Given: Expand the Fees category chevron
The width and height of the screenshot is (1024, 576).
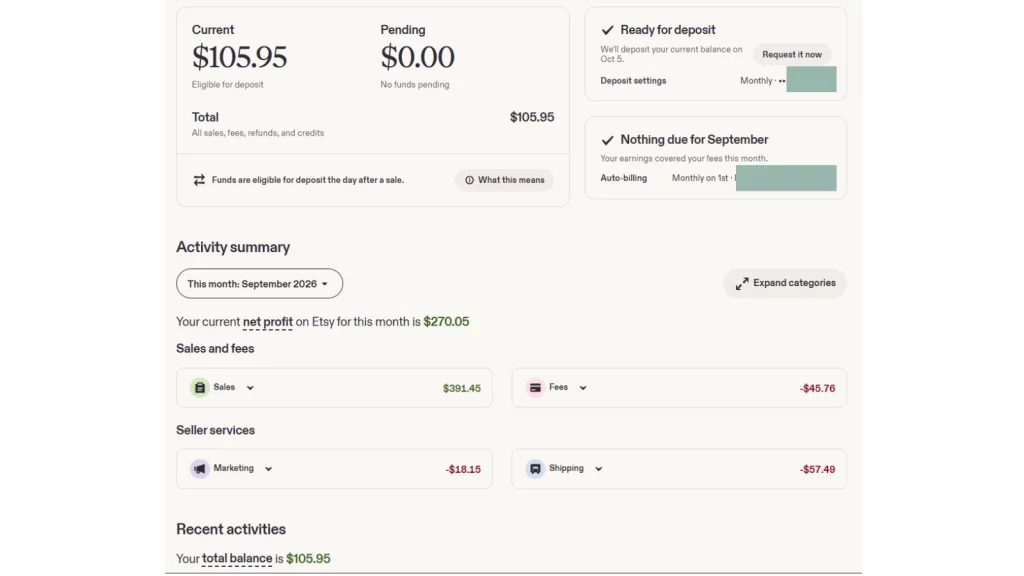Looking at the screenshot, I should 583,388.
